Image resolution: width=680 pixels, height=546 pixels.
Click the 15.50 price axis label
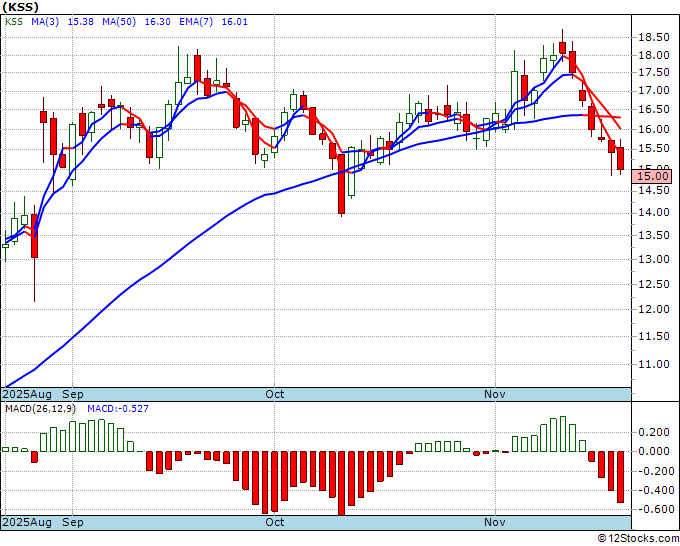654,148
